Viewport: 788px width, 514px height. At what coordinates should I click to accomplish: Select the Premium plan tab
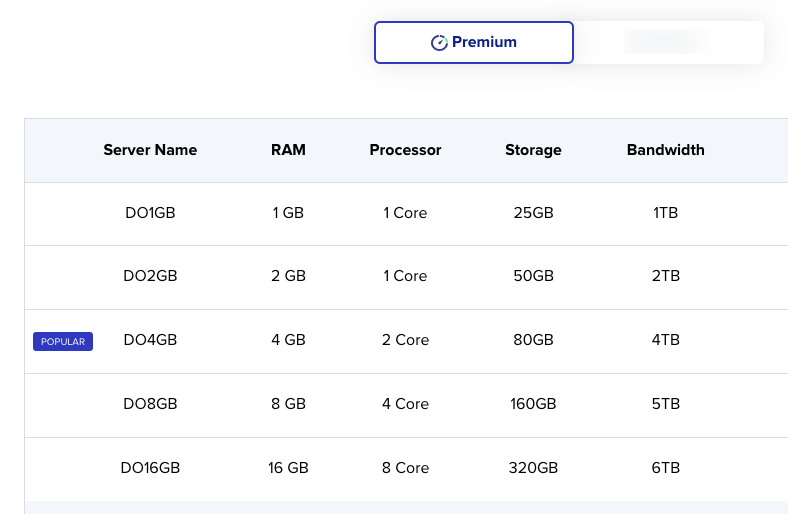[473, 42]
